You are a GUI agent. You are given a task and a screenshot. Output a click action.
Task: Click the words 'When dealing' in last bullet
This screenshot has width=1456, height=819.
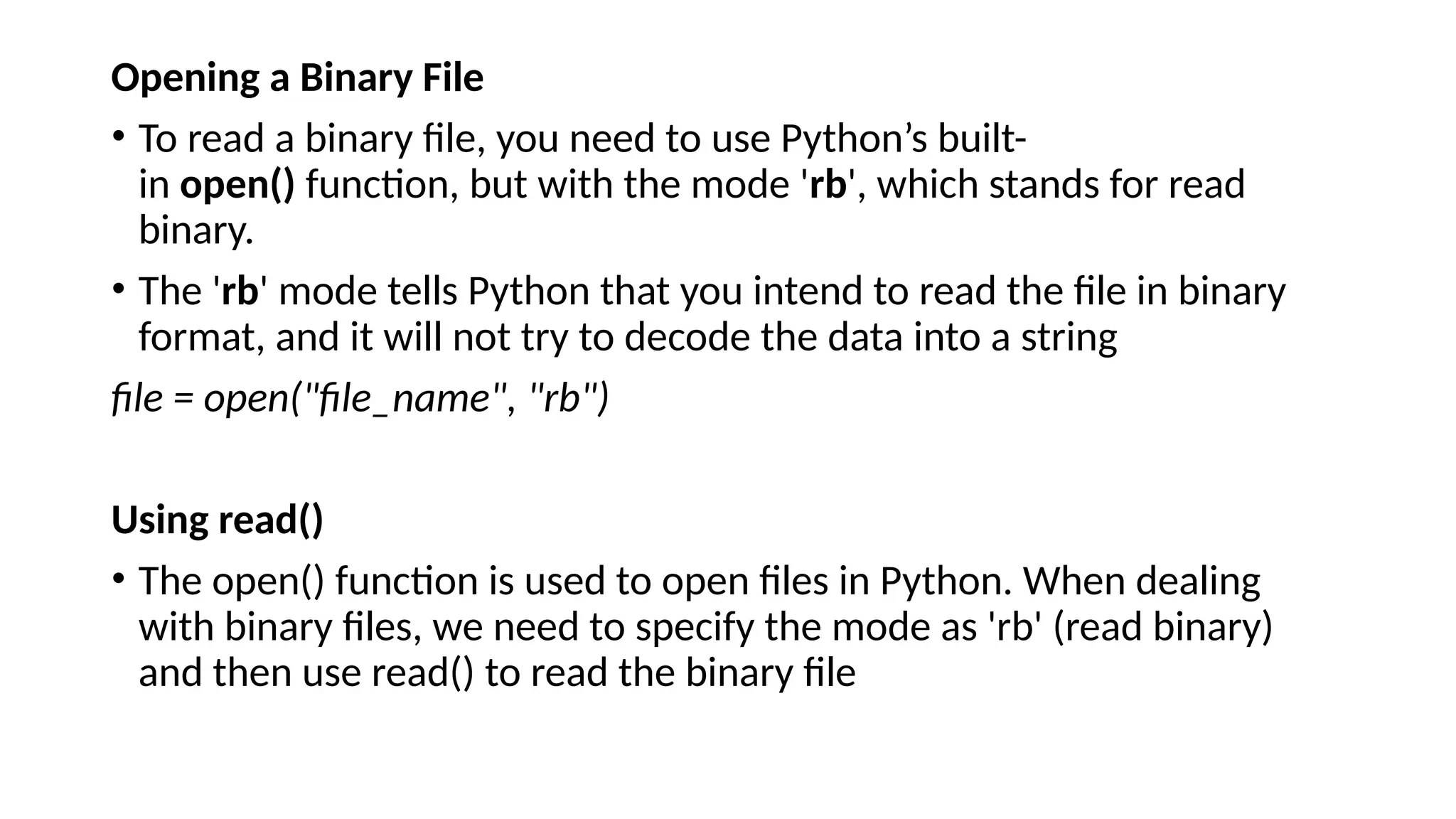(x=1141, y=581)
